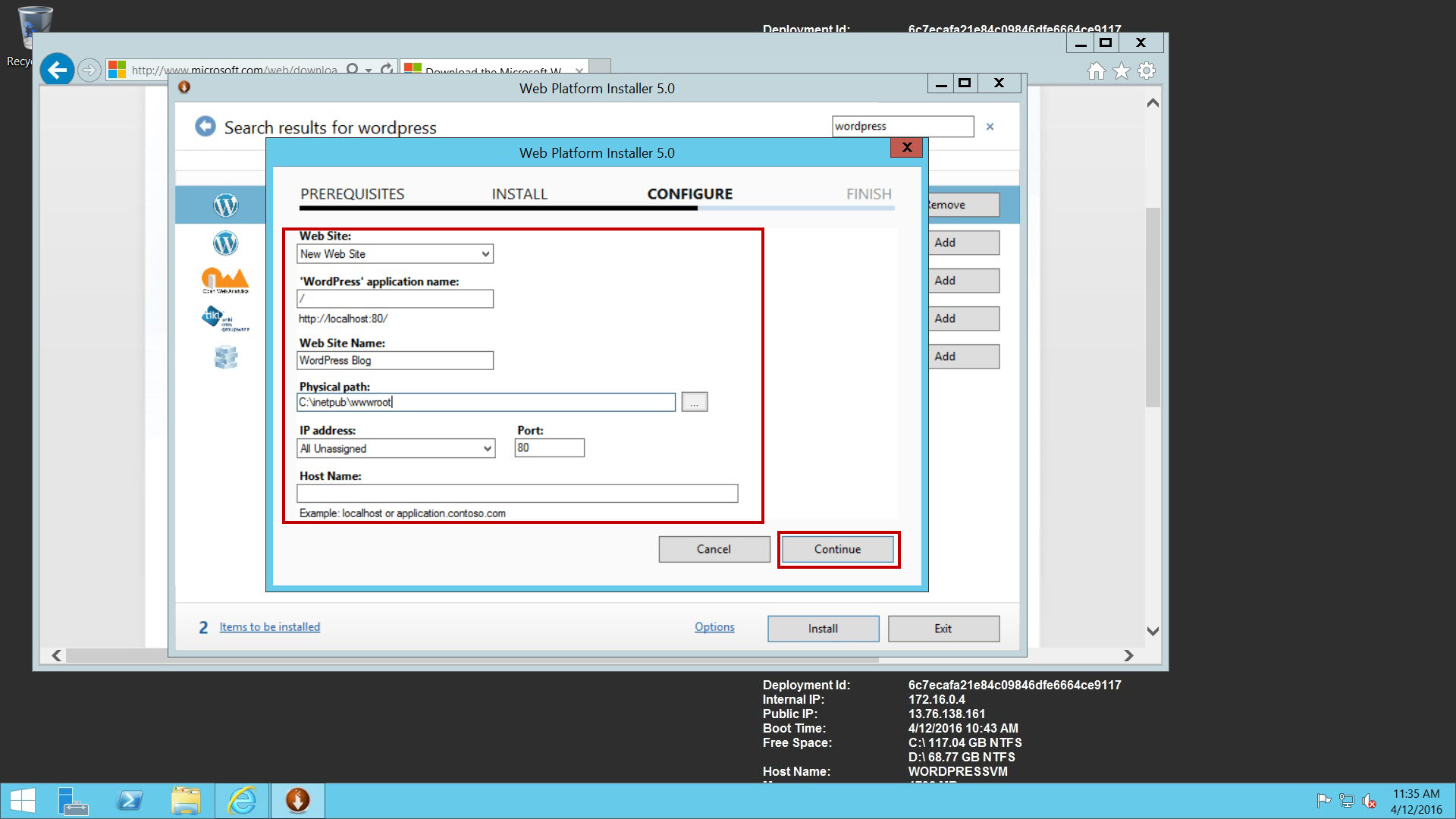Select the Tiki Wiki CMS icon
The width and height of the screenshot is (1456, 819).
pos(225,318)
